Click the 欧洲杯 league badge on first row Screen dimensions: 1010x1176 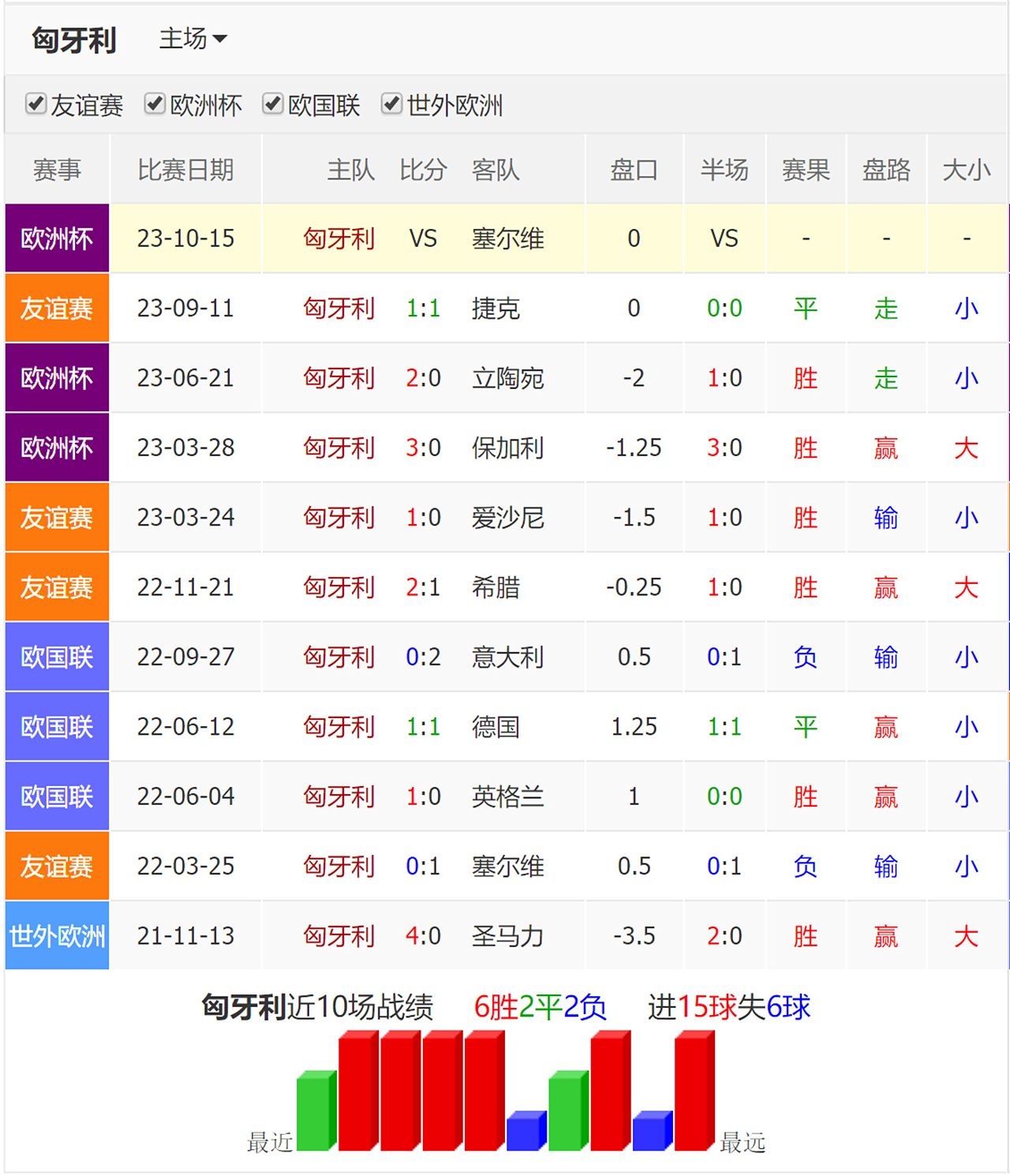coord(56,238)
